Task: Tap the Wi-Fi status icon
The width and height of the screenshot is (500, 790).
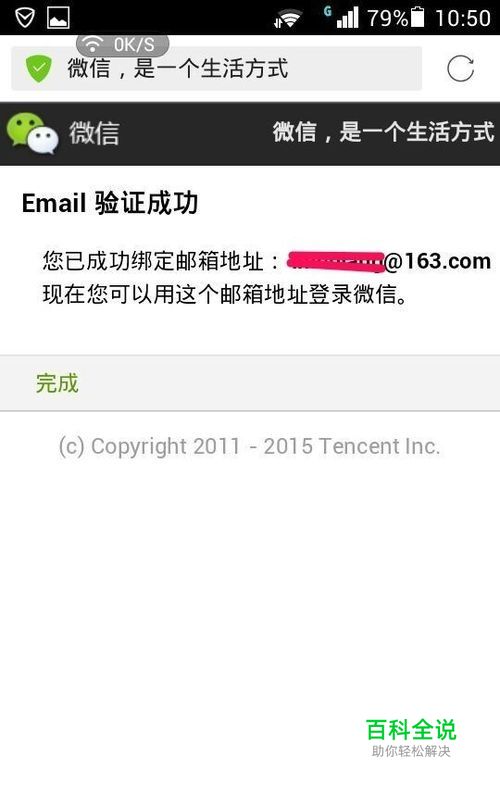Action: (287, 19)
